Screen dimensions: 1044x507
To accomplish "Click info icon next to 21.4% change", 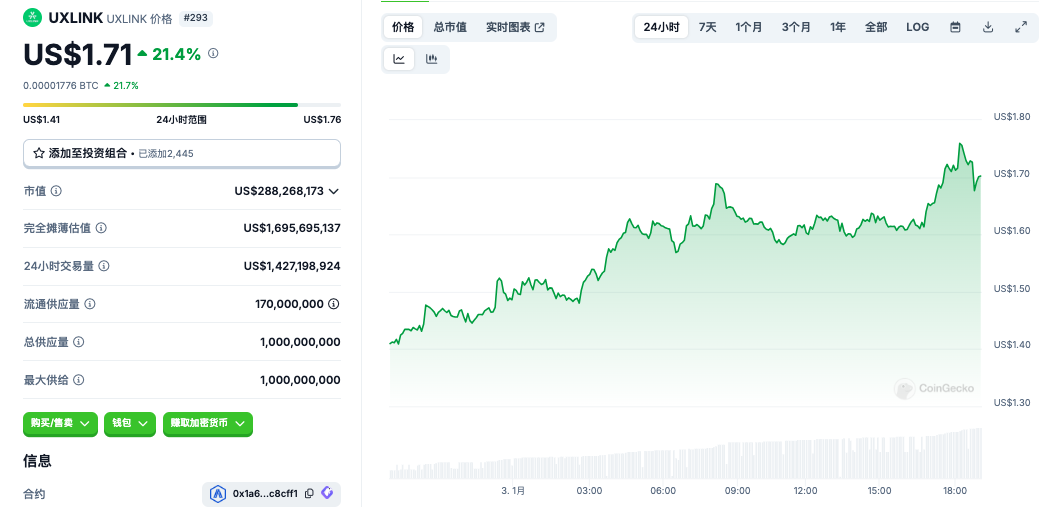I will pyautogui.click(x=213, y=53).
